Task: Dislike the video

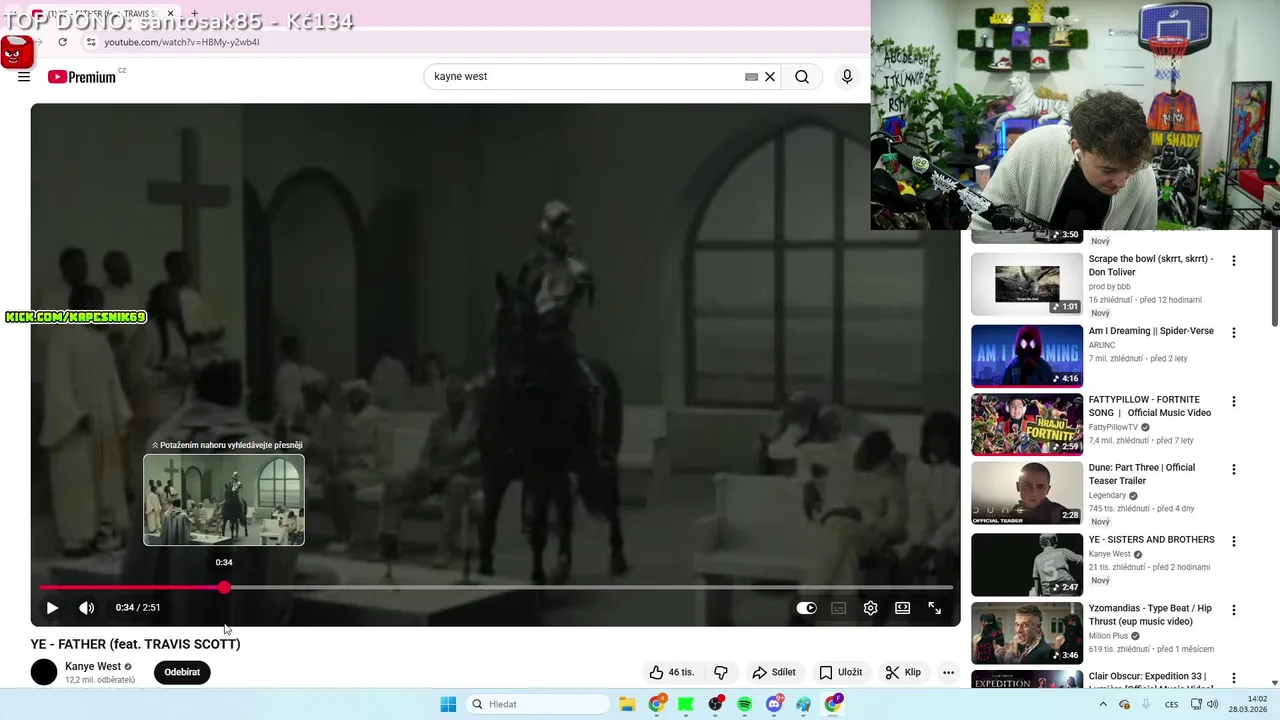Action: coord(721,673)
